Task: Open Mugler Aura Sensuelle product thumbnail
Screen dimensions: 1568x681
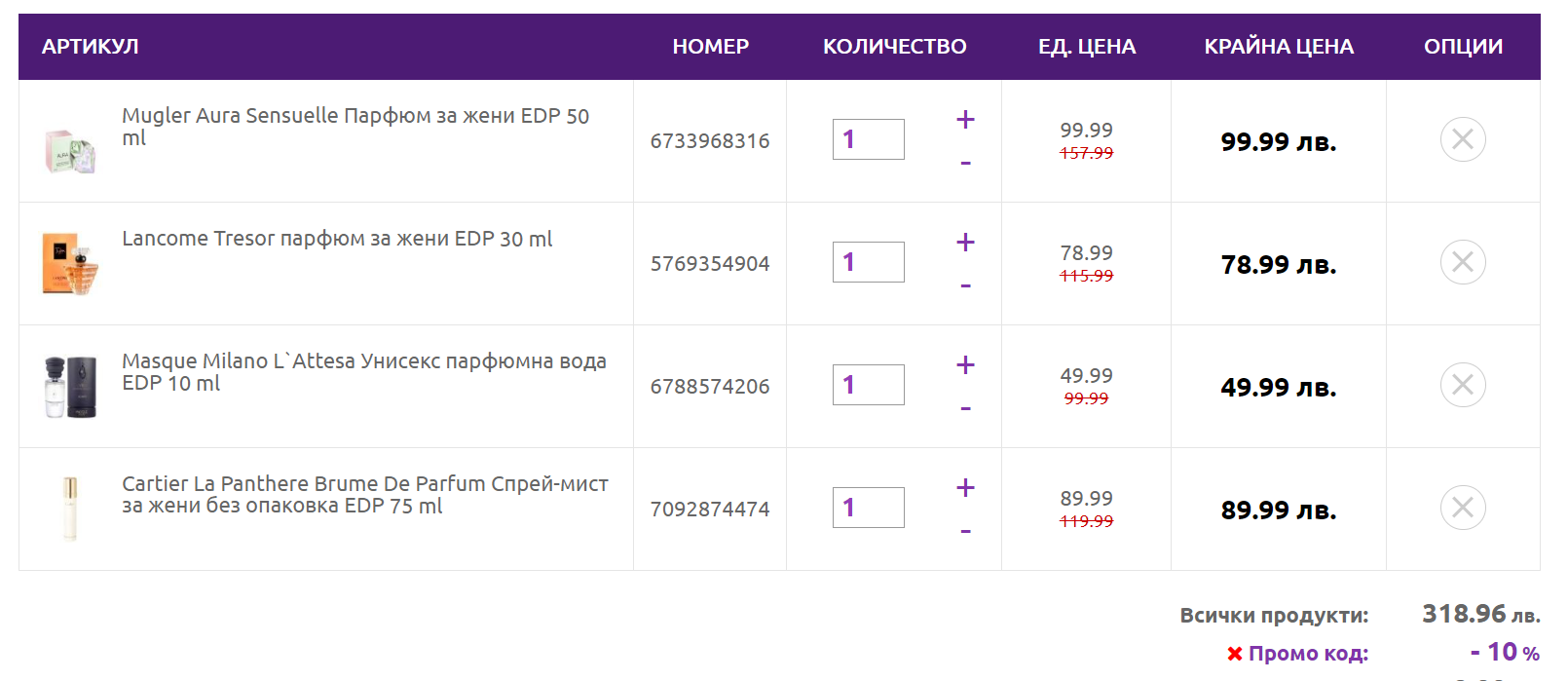Action: point(70,151)
